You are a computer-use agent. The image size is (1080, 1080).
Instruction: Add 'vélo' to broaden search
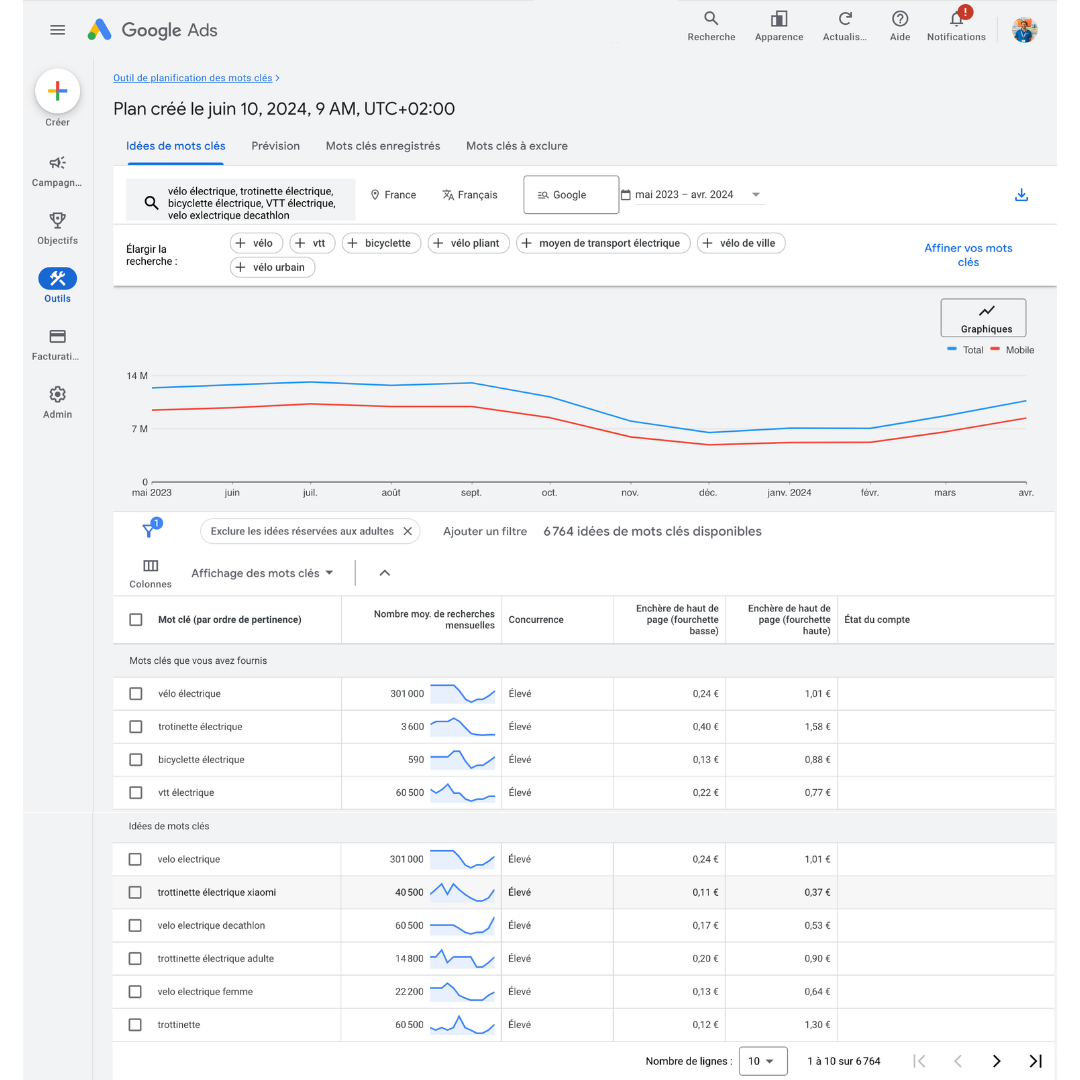point(256,243)
